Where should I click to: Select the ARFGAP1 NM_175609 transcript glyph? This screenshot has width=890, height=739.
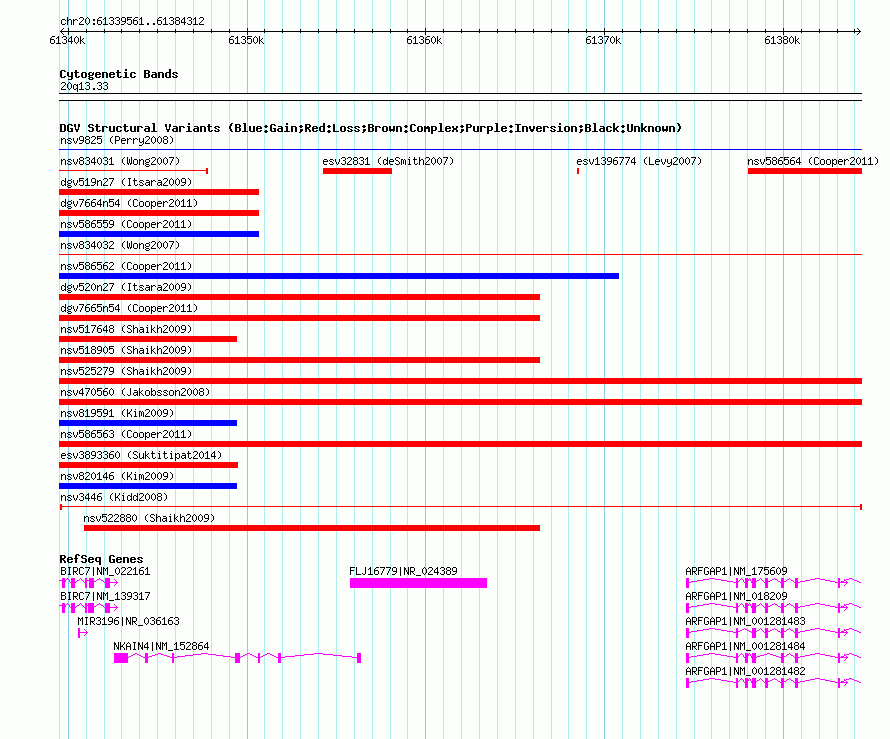773,583
